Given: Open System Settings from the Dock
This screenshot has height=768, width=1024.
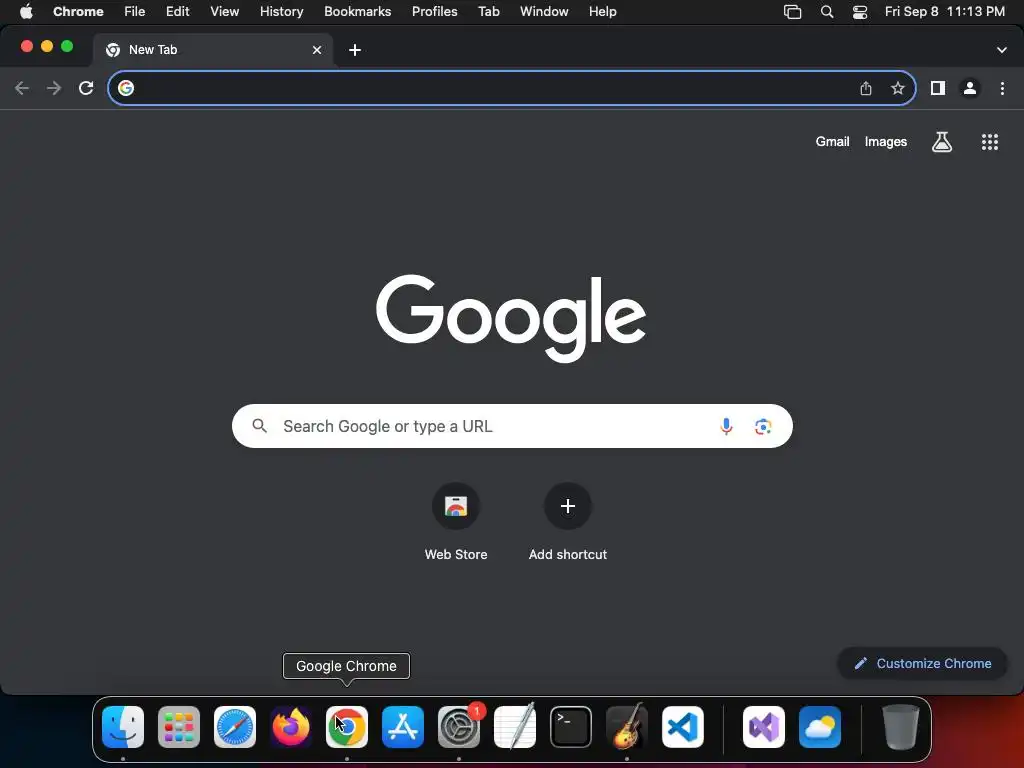Looking at the screenshot, I should 458,727.
